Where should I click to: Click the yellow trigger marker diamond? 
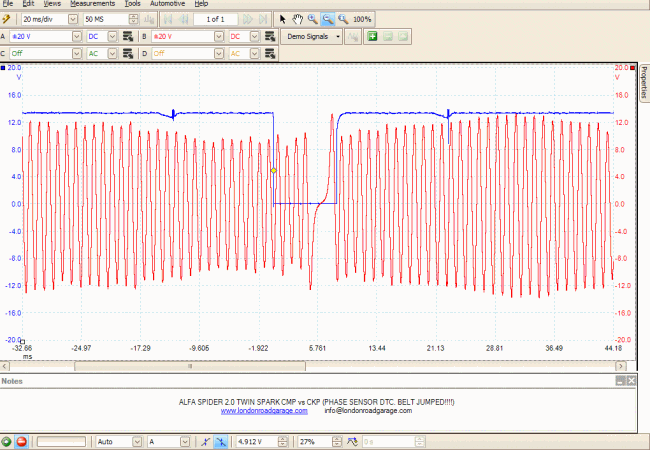273,171
